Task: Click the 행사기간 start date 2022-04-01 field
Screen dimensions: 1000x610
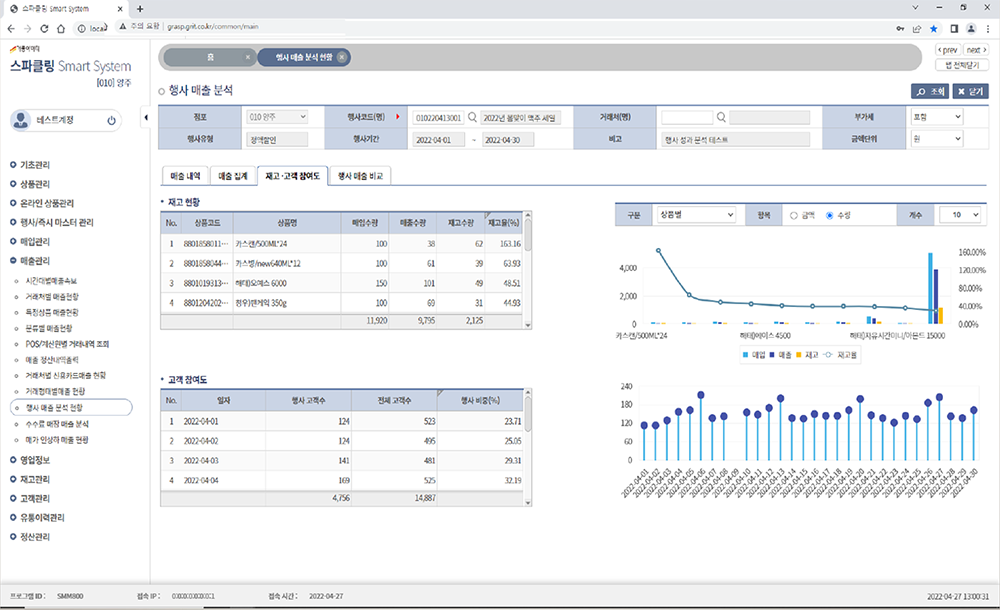Action: click(x=439, y=140)
